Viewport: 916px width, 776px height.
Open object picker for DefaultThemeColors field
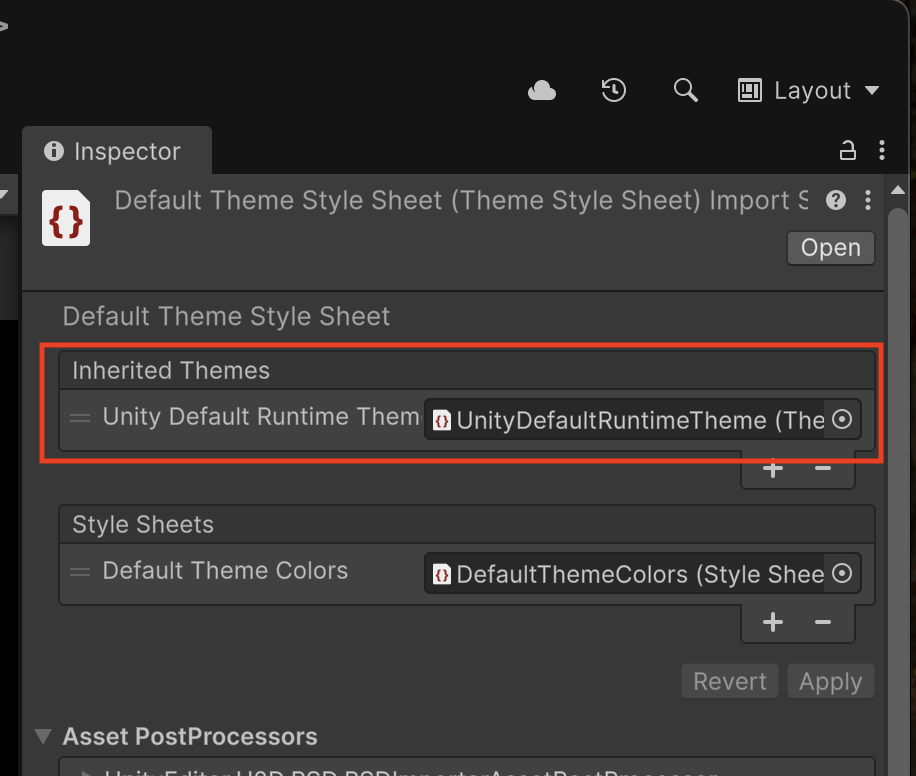[x=842, y=575]
